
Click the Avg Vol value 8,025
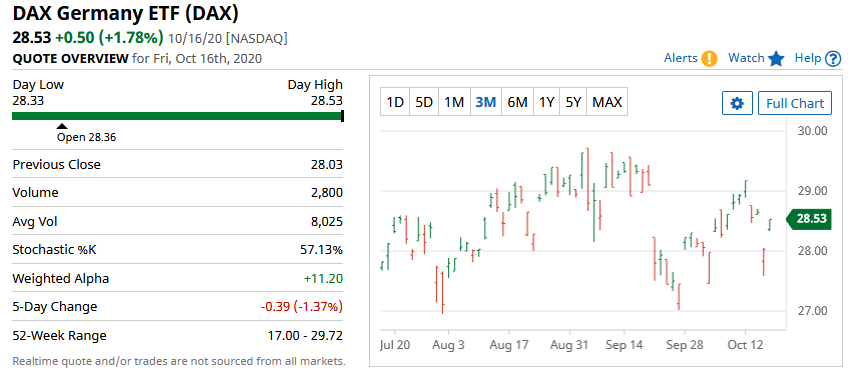pos(326,221)
